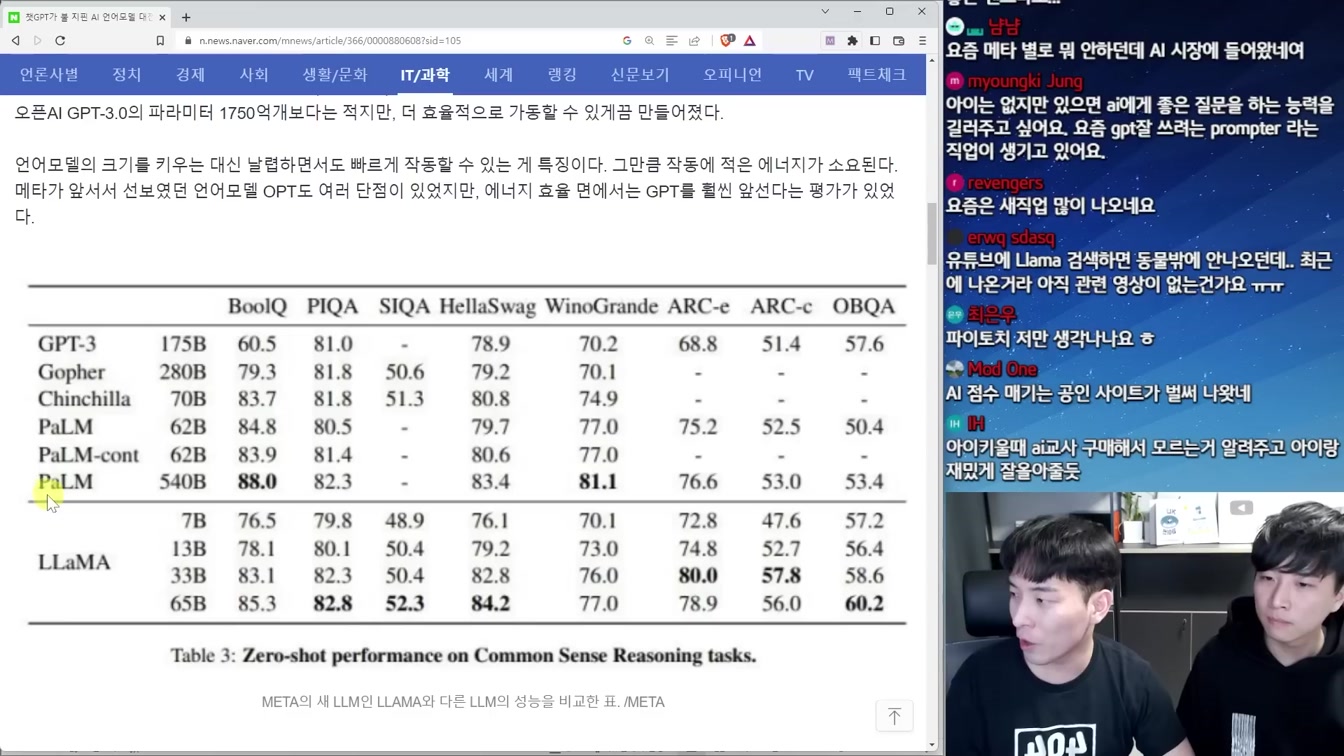The image size is (1344, 756).
Task: Select the IT/과학 section tab
Action: 425,75
